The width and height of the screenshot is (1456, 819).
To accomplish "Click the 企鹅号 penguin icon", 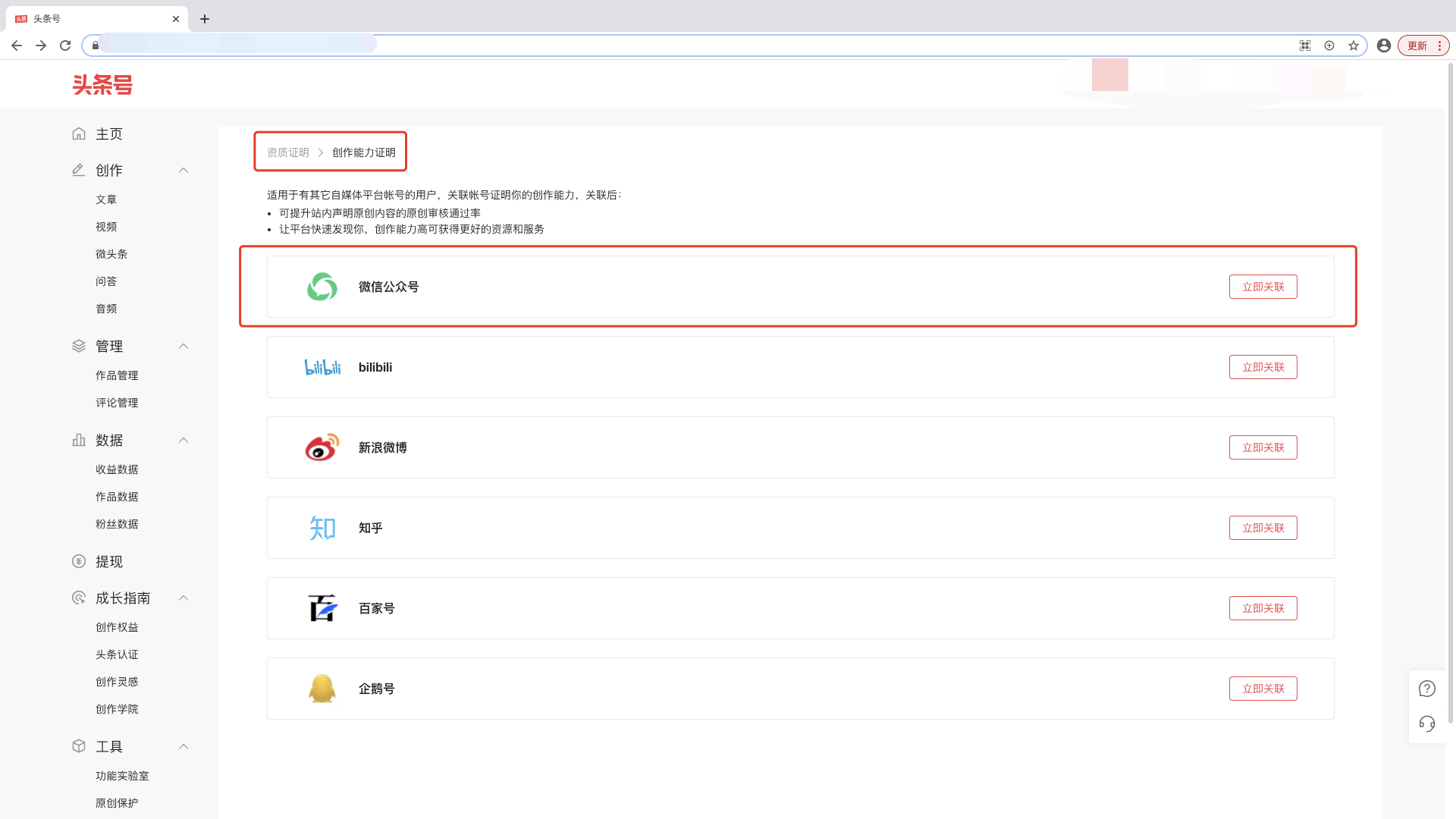I will click(x=322, y=689).
